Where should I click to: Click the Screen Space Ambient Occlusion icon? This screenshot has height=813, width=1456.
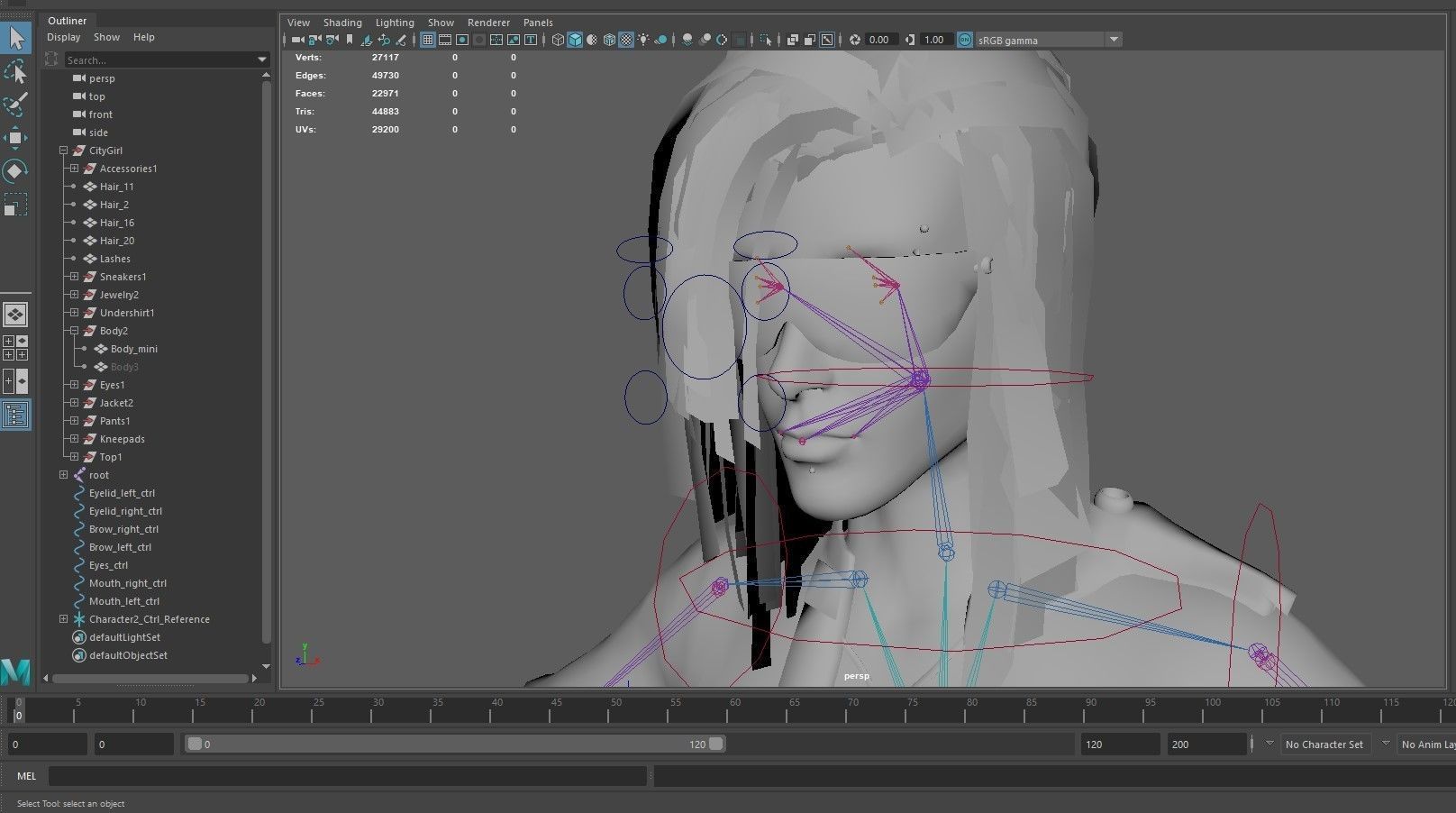(x=687, y=40)
